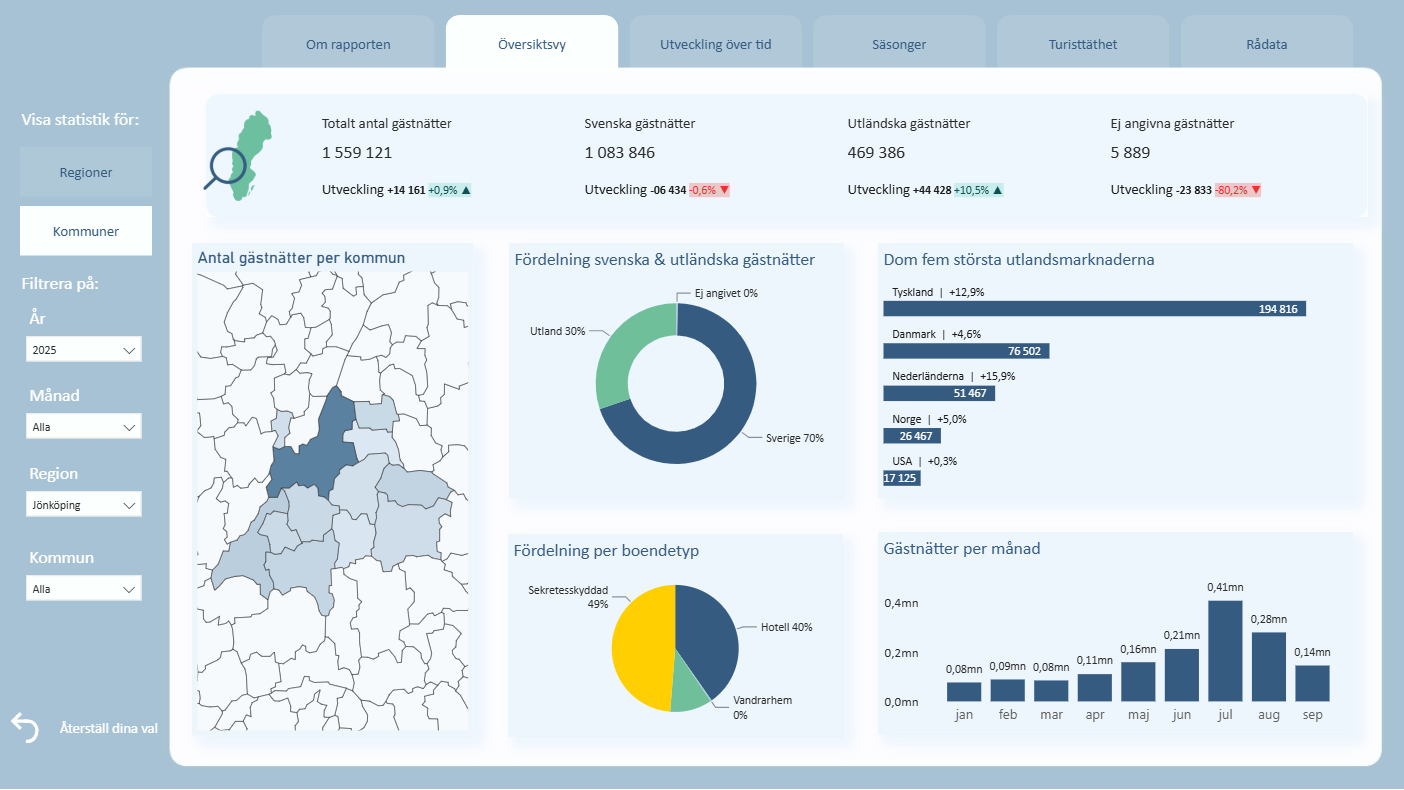Expand the Kommun filter dropdown

click(x=84, y=589)
